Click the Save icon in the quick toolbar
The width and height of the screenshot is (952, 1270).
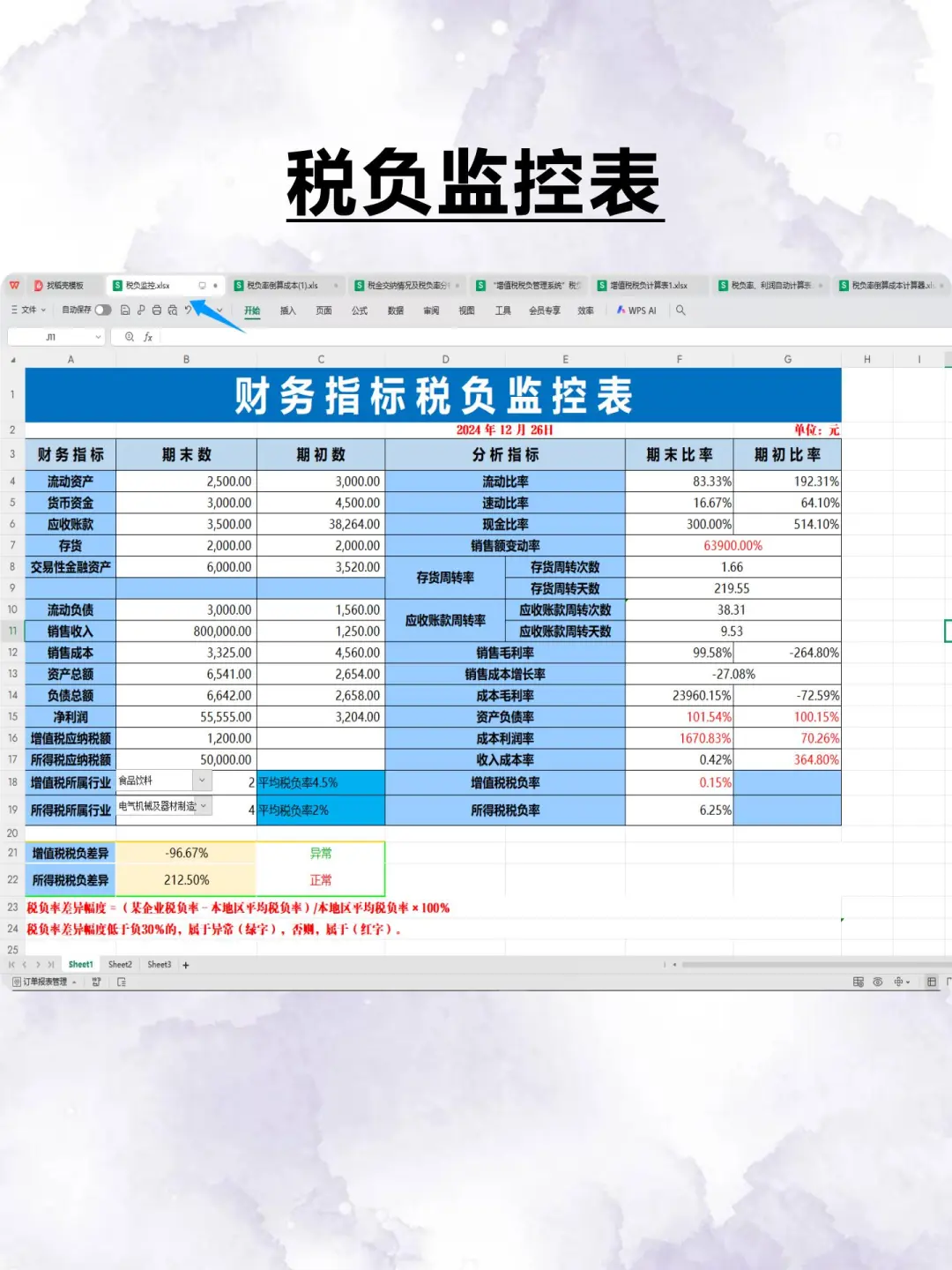[x=125, y=310]
